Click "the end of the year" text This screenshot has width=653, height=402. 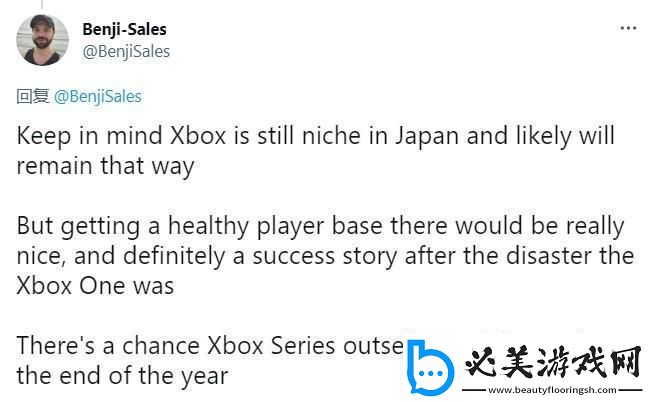click(x=124, y=377)
